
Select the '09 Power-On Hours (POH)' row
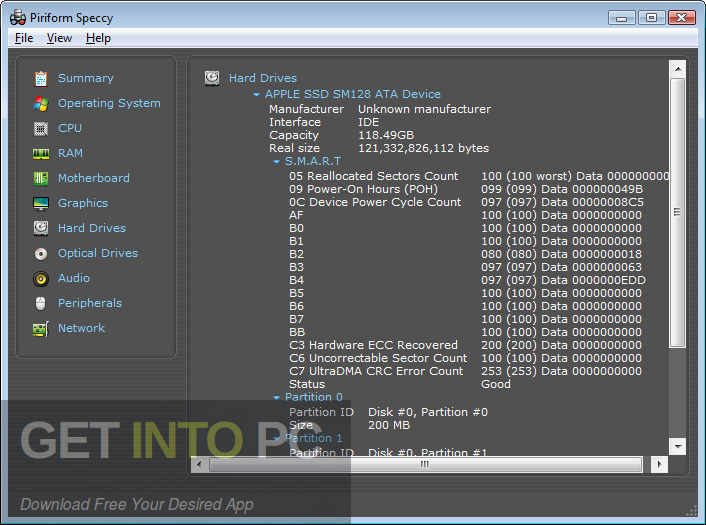click(466, 189)
